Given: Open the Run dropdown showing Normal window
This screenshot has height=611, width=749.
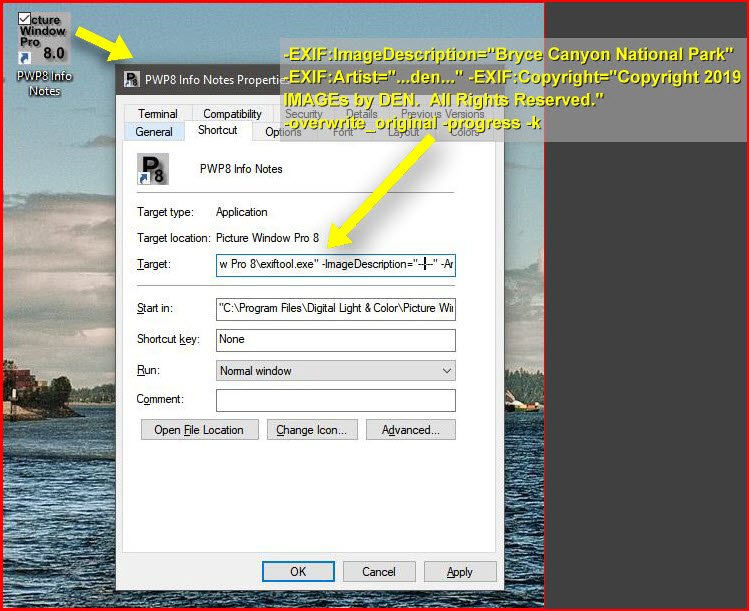Looking at the screenshot, I should 335,371.
